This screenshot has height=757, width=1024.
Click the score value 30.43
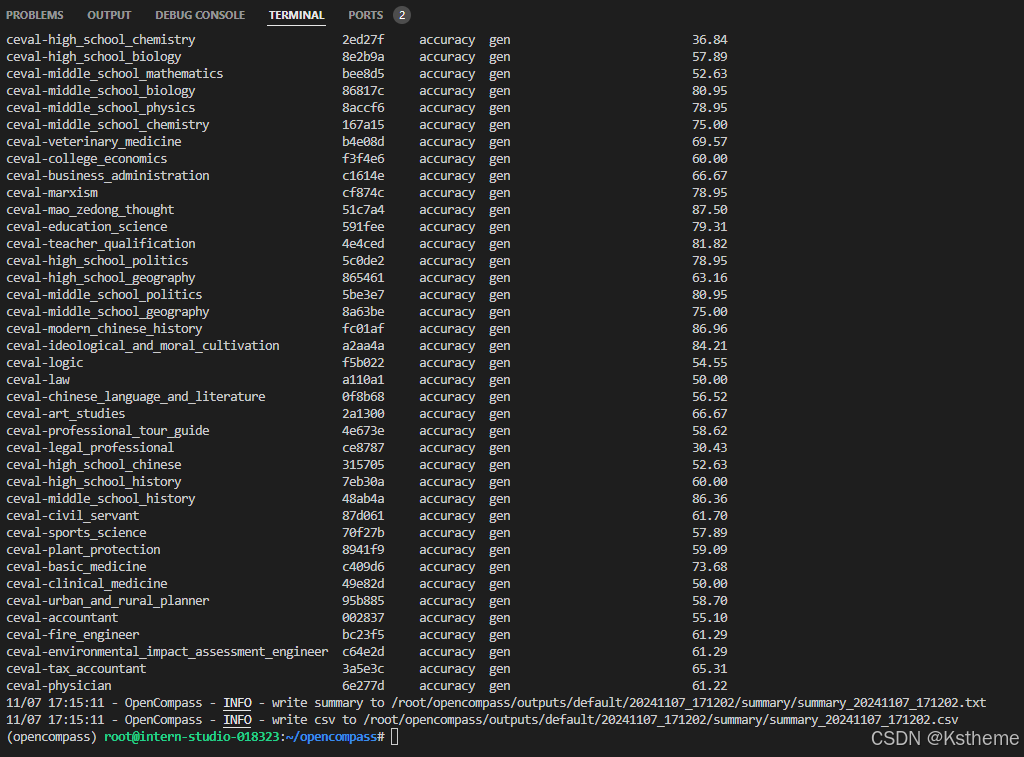click(709, 447)
